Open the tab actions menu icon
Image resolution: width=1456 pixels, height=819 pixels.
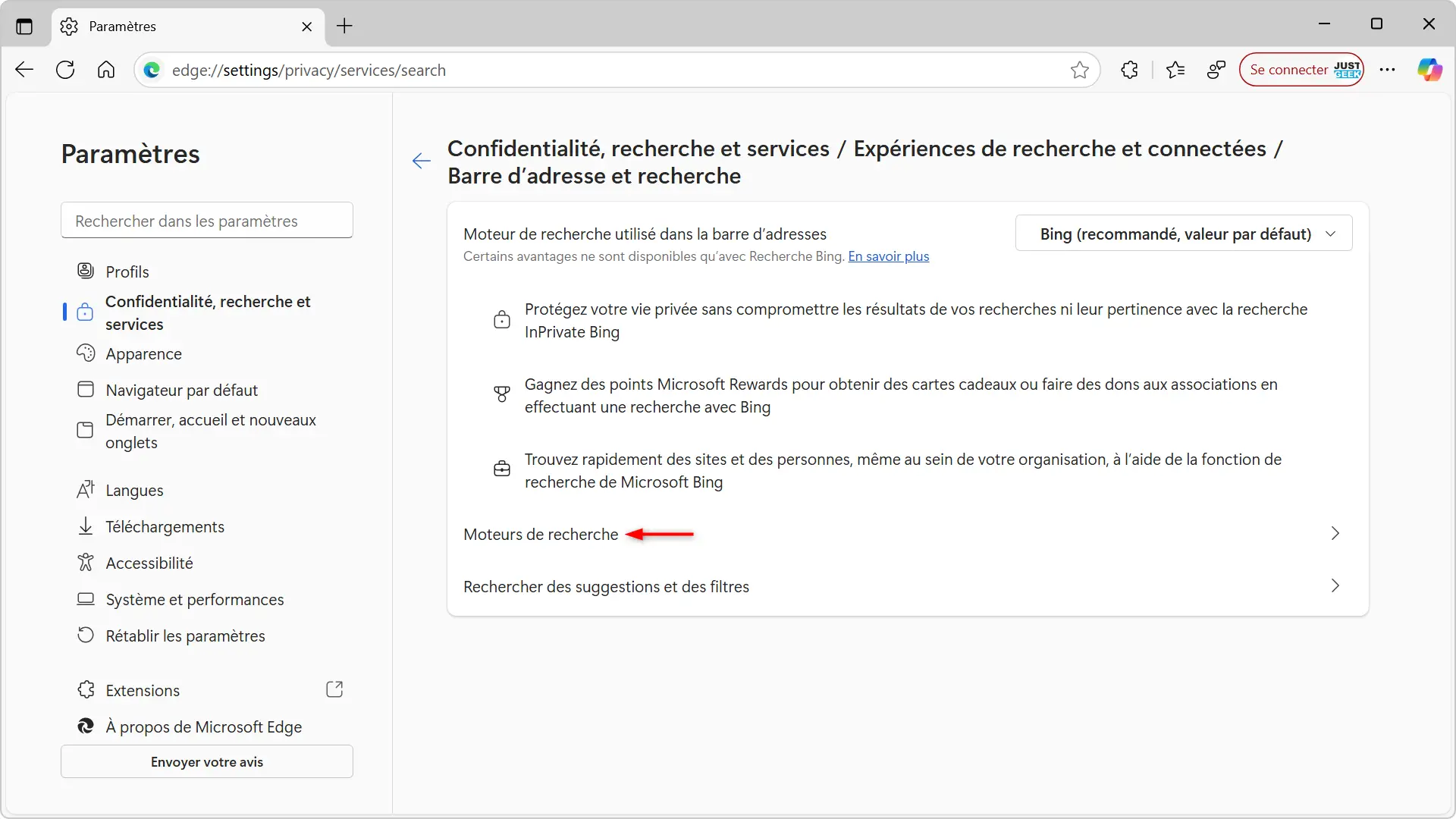[24, 26]
